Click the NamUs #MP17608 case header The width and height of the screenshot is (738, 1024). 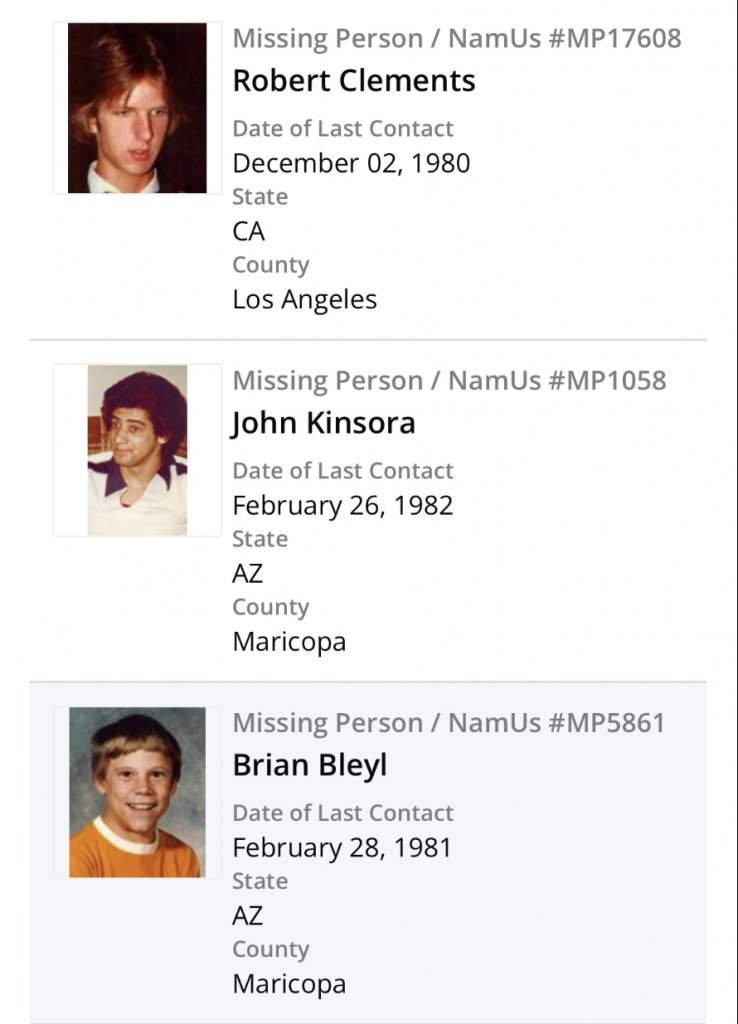pyautogui.click(x=457, y=39)
